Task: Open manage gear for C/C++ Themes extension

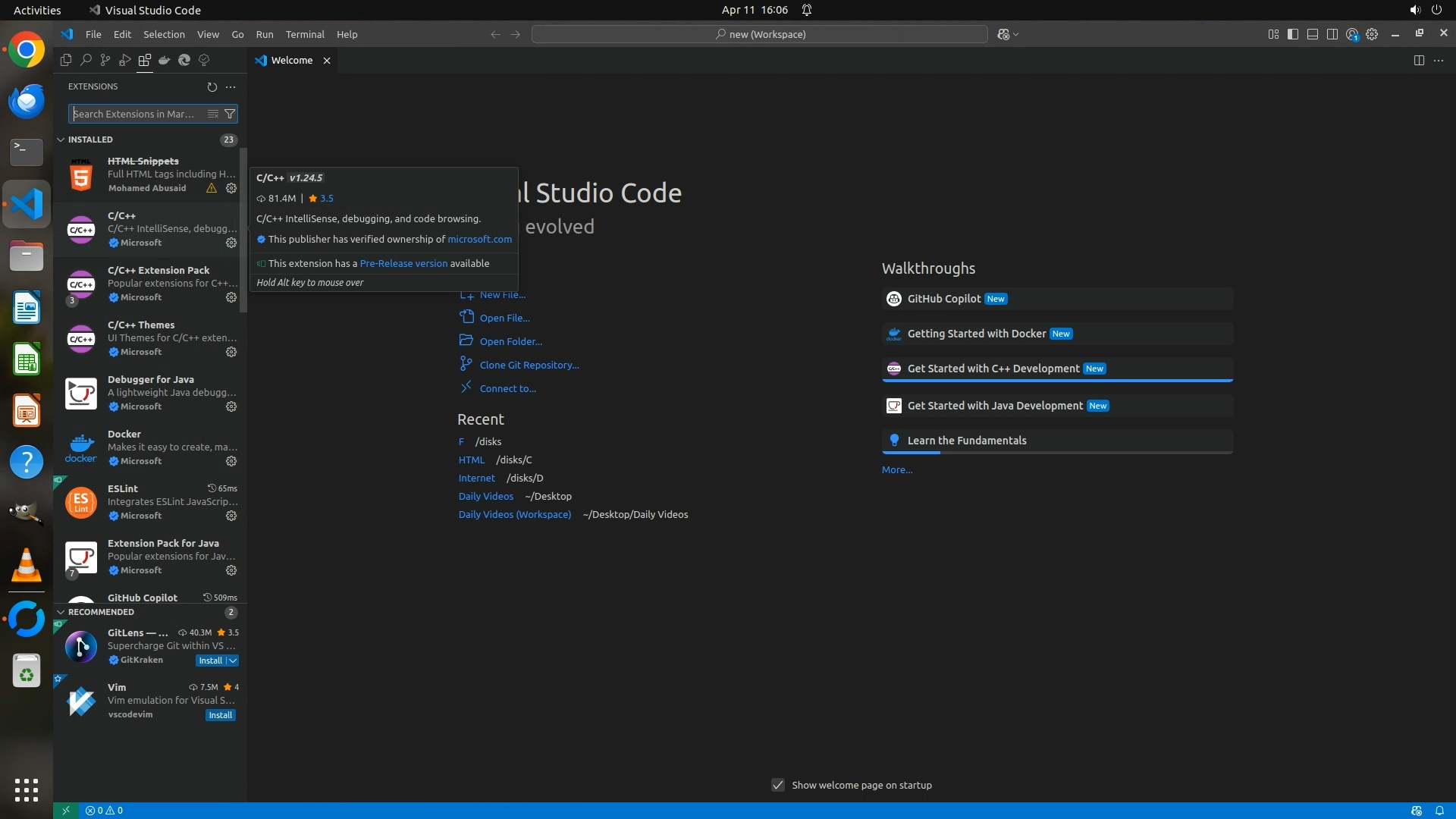Action: click(231, 352)
